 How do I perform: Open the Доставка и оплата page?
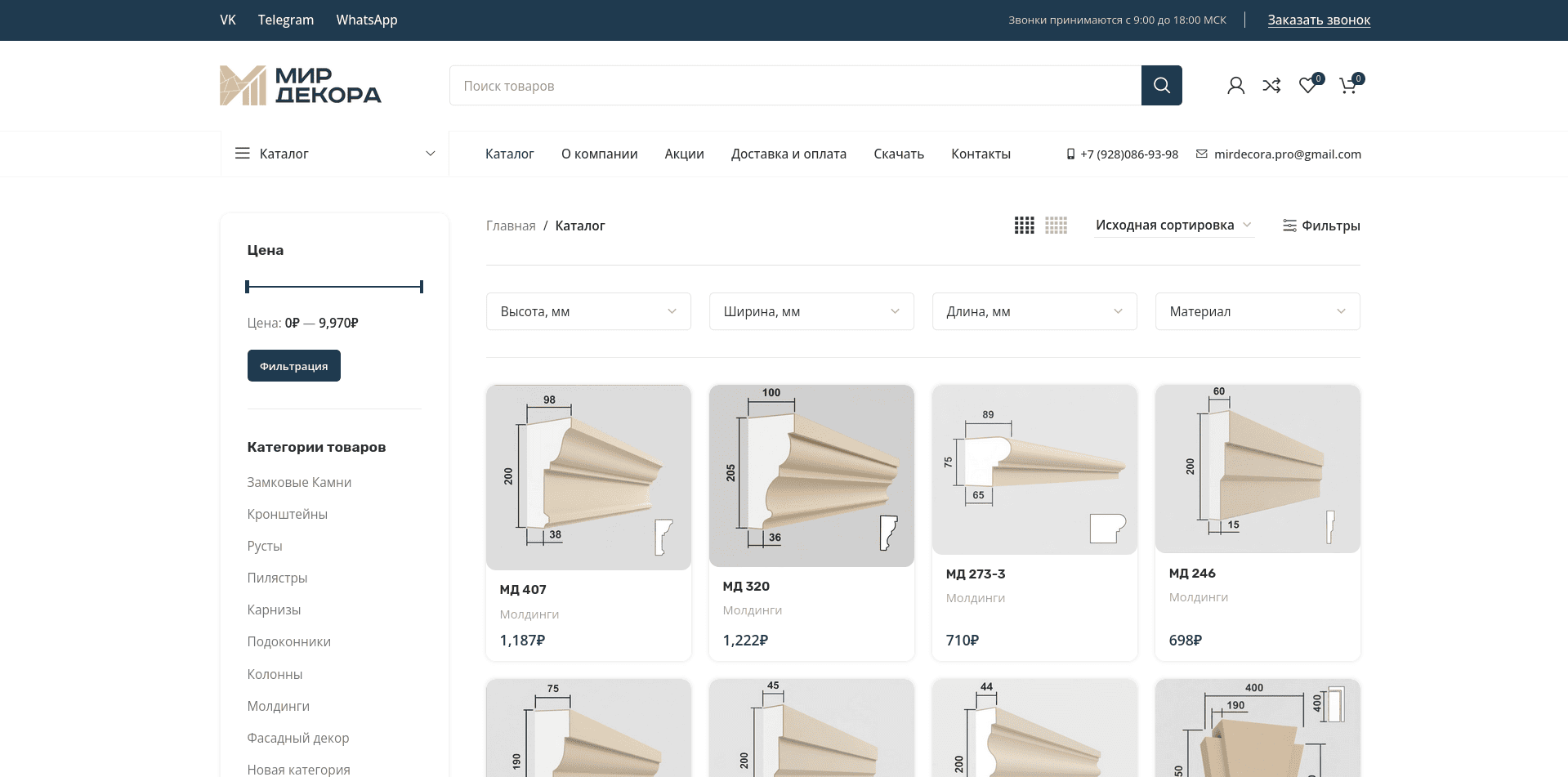(788, 154)
